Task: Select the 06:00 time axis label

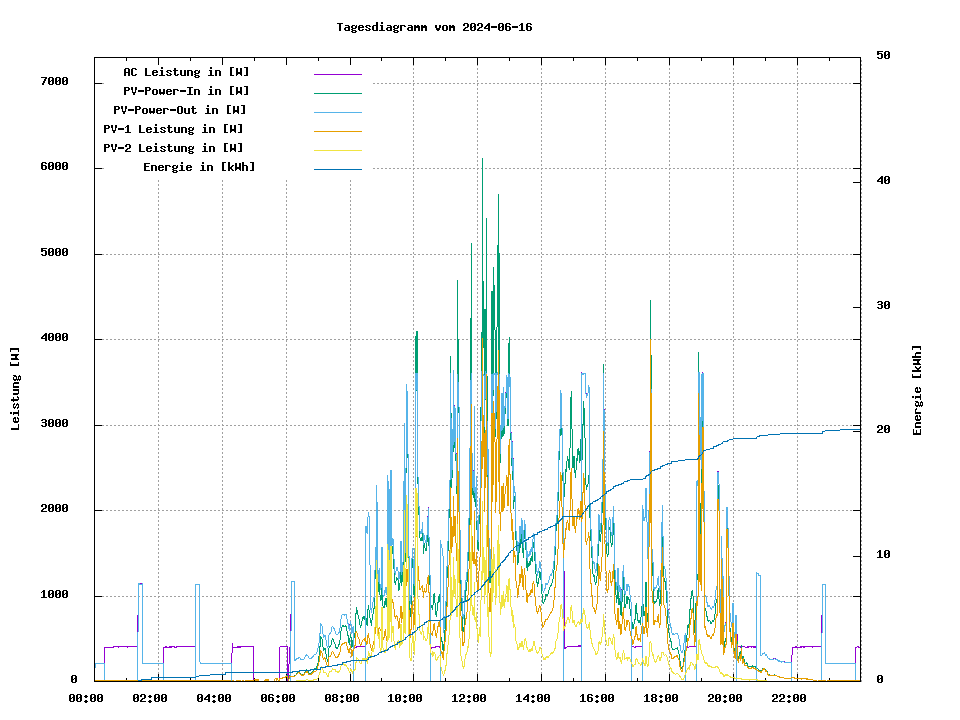Action: click(277, 698)
